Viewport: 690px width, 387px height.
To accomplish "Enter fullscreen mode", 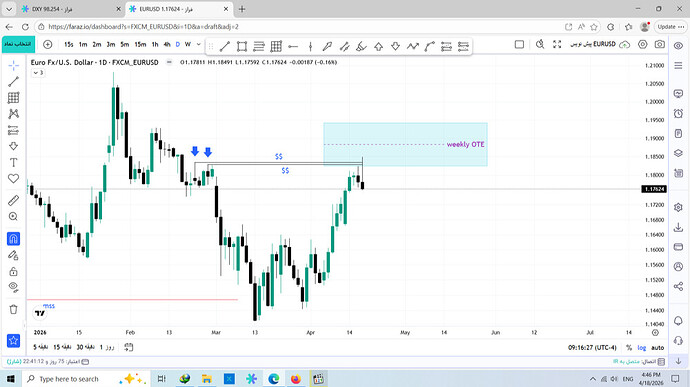I will pyautogui.click(x=557, y=44).
